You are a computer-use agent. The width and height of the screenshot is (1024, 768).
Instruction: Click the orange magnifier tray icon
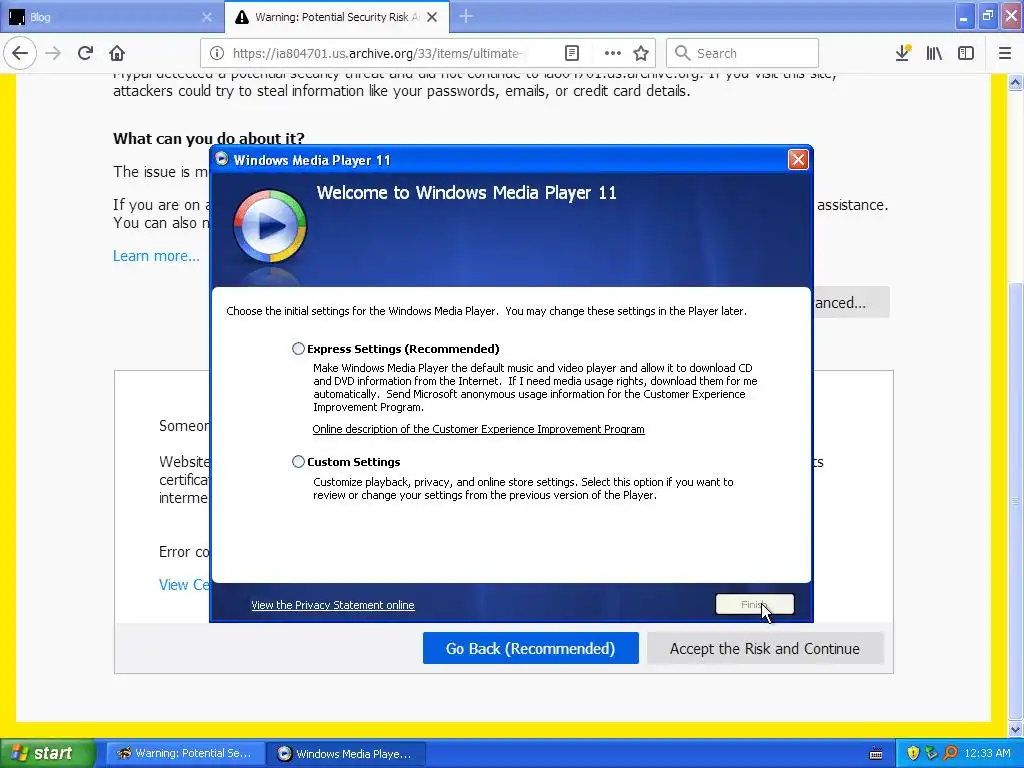click(950, 753)
